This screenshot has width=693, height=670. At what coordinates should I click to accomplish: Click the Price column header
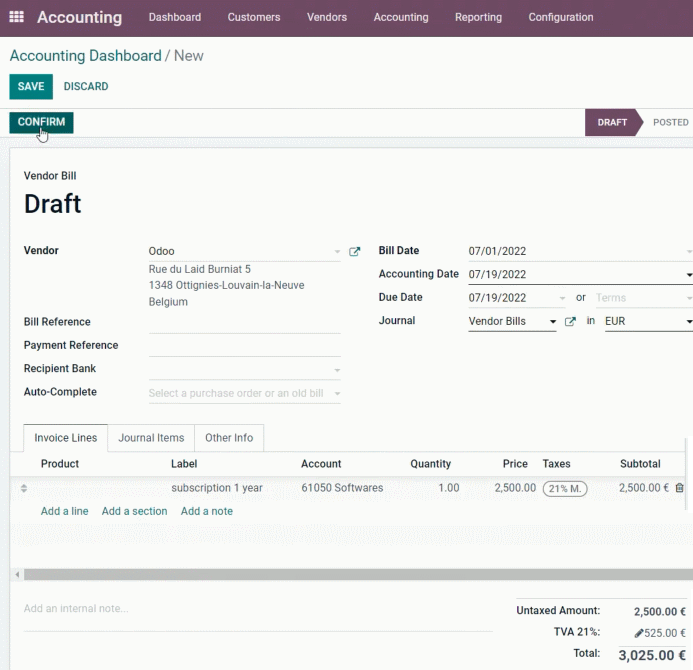tap(515, 464)
